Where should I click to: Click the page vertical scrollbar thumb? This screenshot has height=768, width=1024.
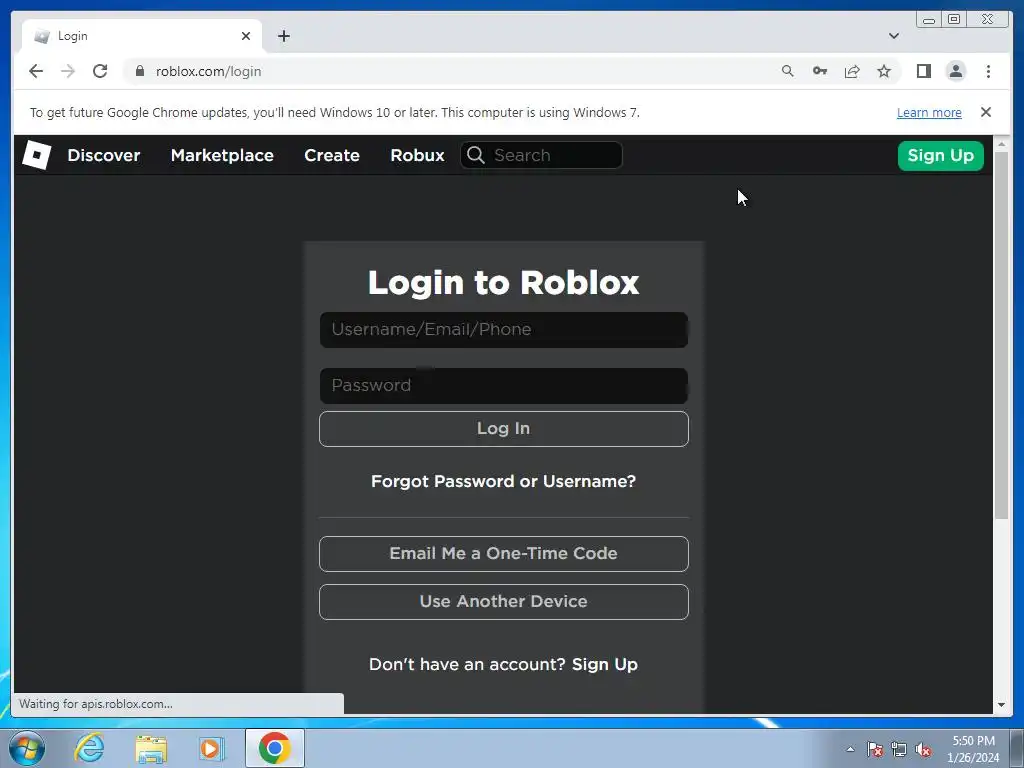1001,335
